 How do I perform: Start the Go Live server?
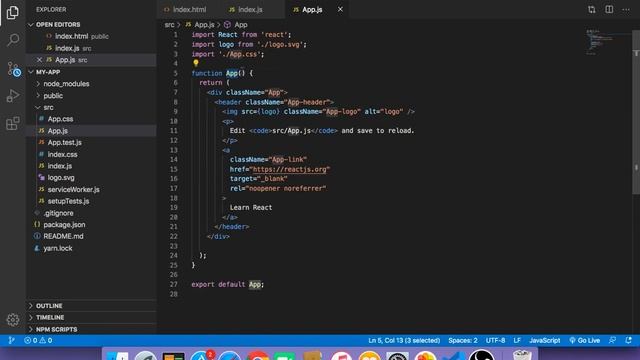click(x=584, y=340)
